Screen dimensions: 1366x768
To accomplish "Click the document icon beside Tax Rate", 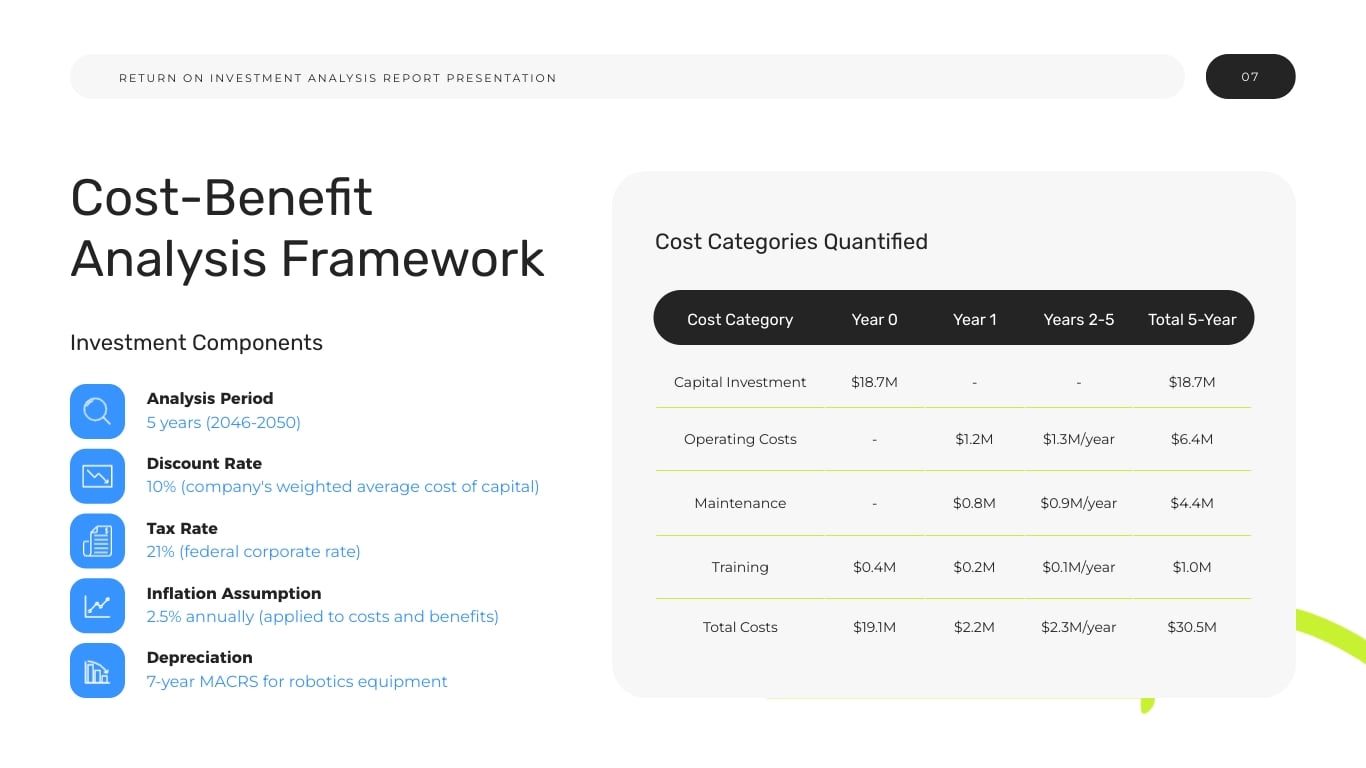I will tap(97, 541).
